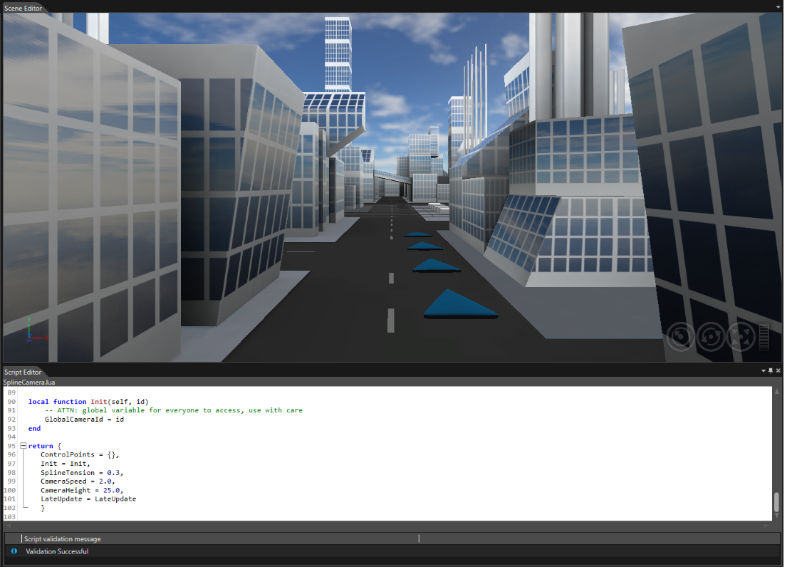Close the Script Editor panel

(778, 371)
